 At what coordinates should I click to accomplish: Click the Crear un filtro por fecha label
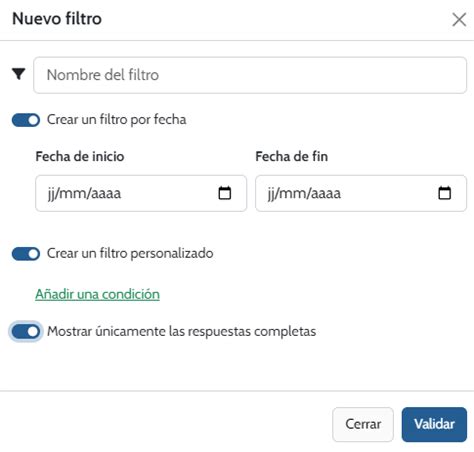pos(116,120)
